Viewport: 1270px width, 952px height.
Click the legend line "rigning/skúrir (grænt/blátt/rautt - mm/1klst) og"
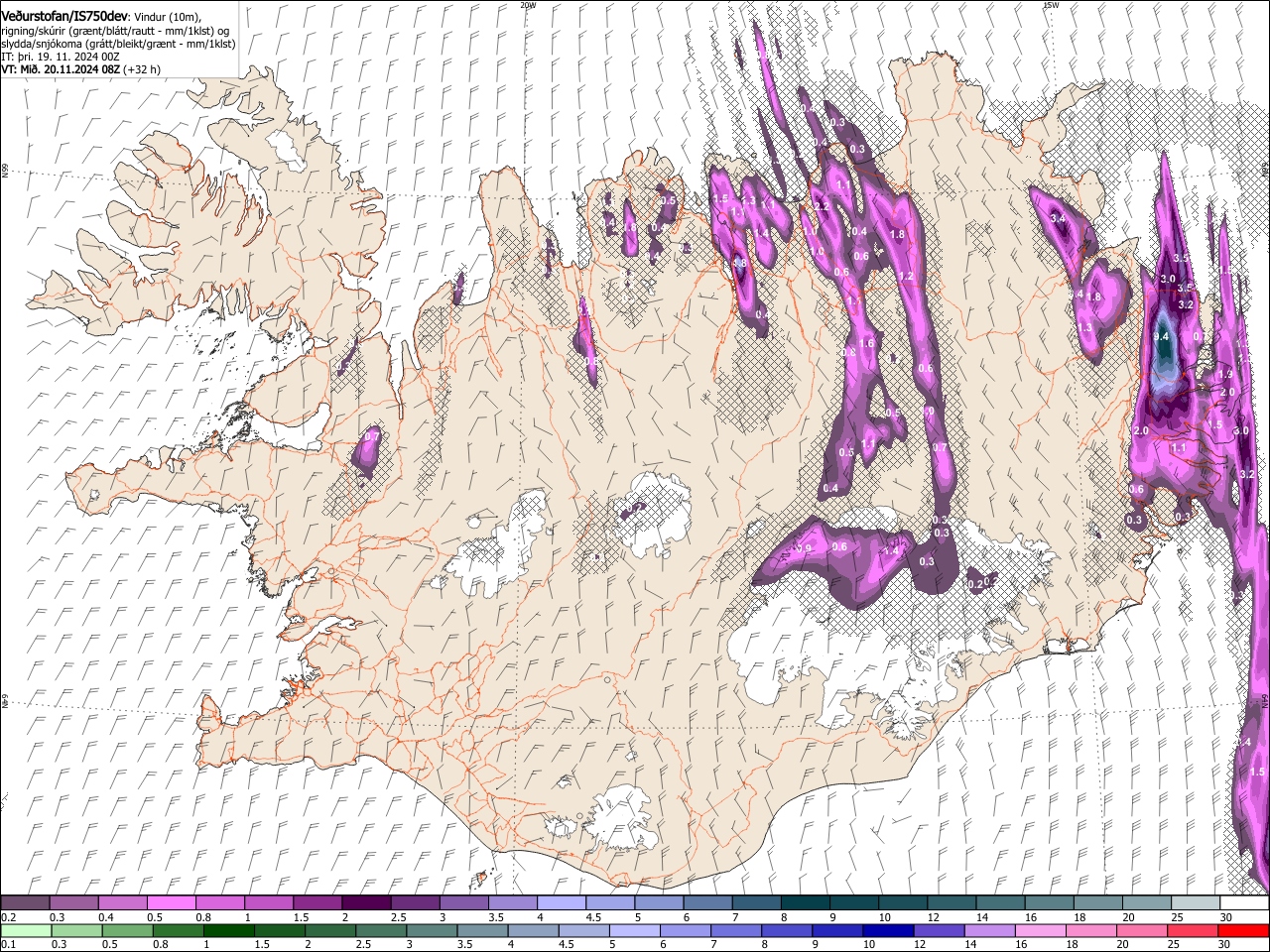(115, 31)
